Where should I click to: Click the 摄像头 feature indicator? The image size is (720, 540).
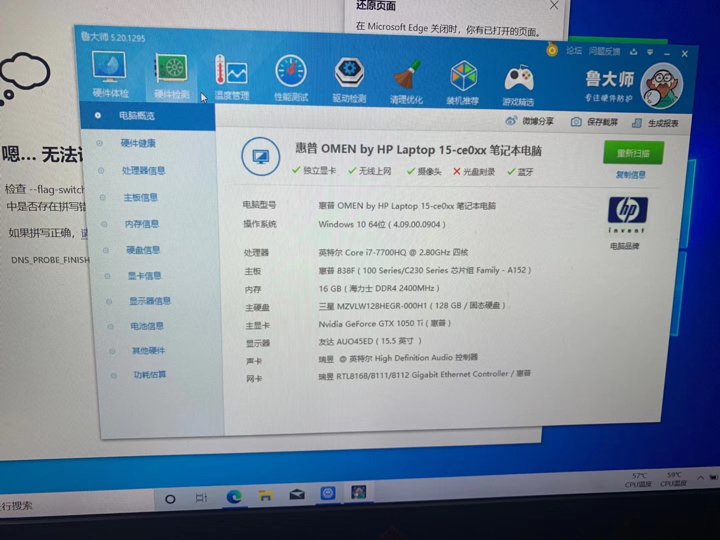[x=424, y=172]
